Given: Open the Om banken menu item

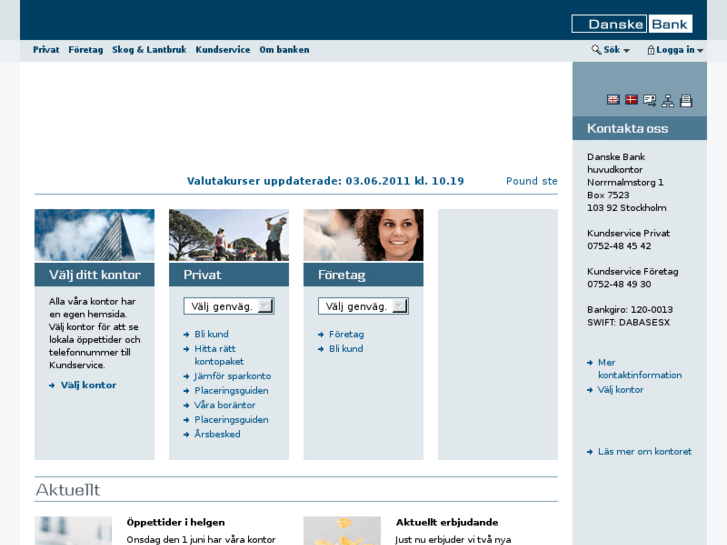Looking at the screenshot, I should 284,50.
